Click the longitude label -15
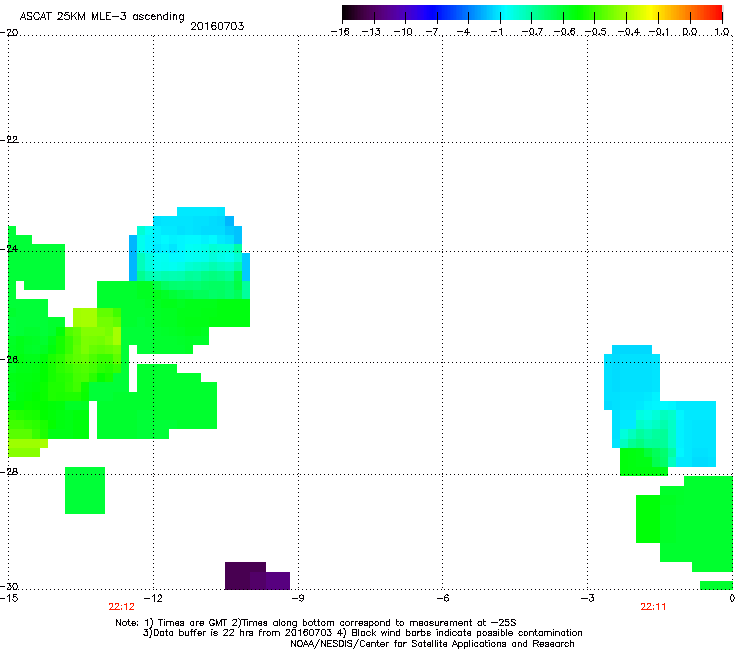 pos(9,598)
